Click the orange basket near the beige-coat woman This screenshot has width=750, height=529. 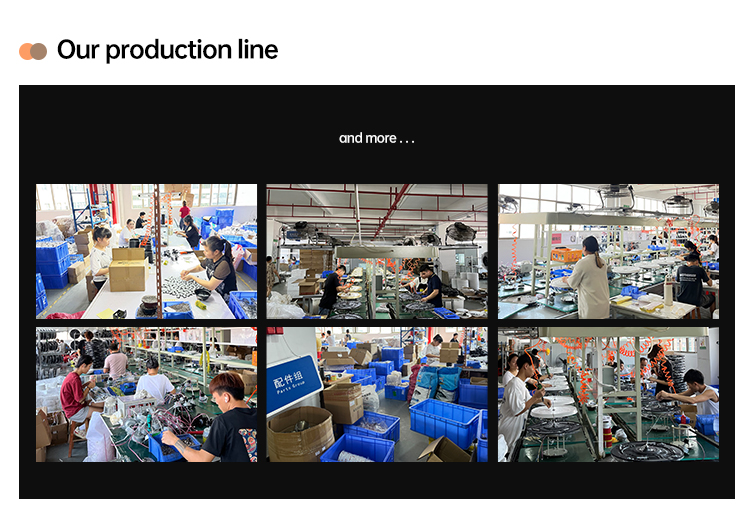[566, 256]
